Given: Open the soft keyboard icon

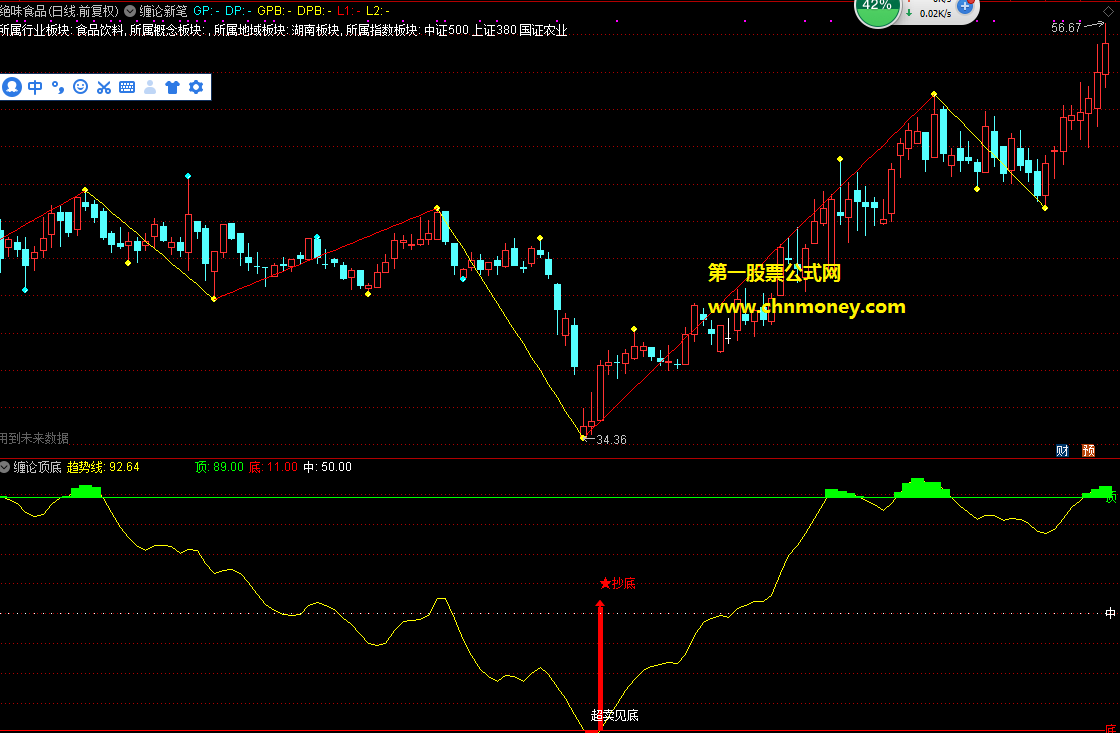Looking at the screenshot, I should (127, 87).
